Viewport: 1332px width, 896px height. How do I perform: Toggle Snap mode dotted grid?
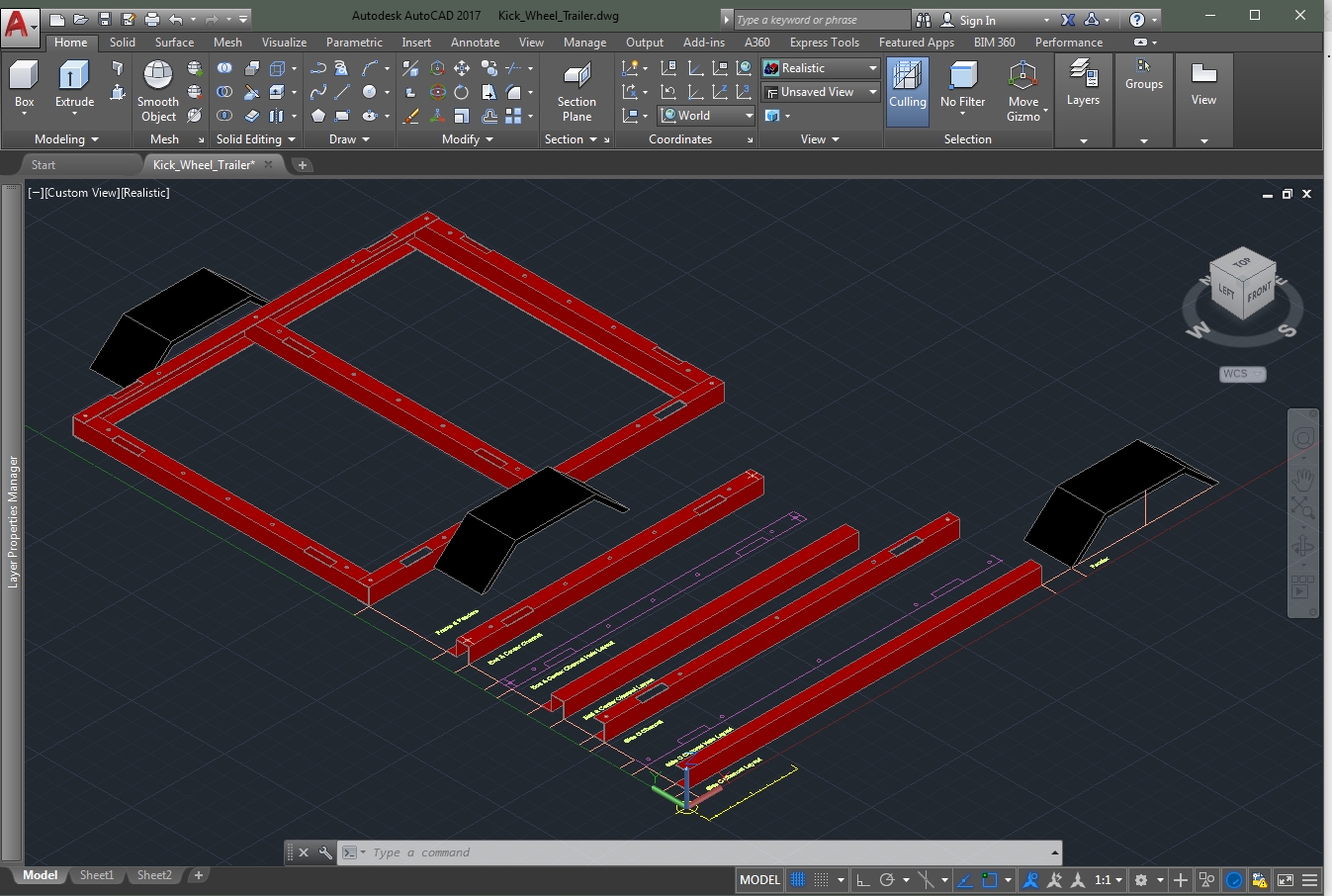[822, 879]
